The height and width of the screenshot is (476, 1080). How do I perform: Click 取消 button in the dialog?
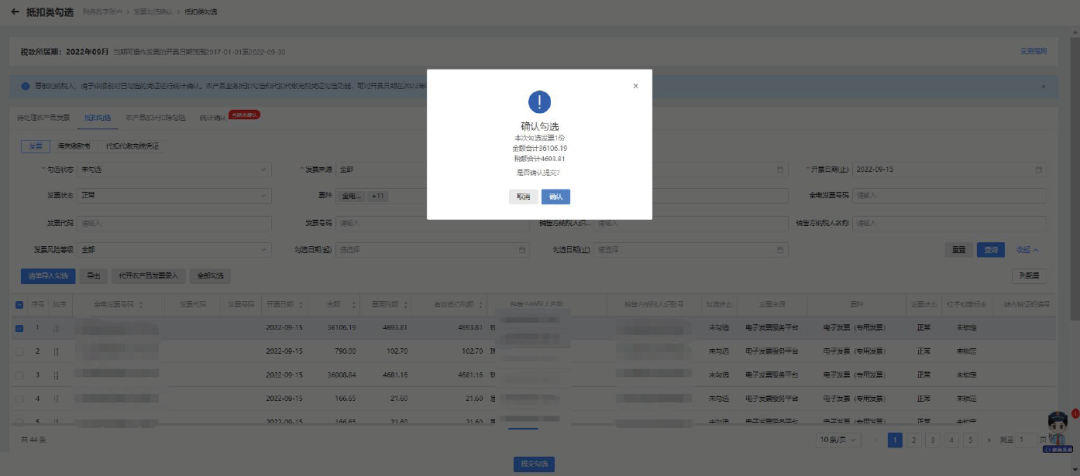522,197
